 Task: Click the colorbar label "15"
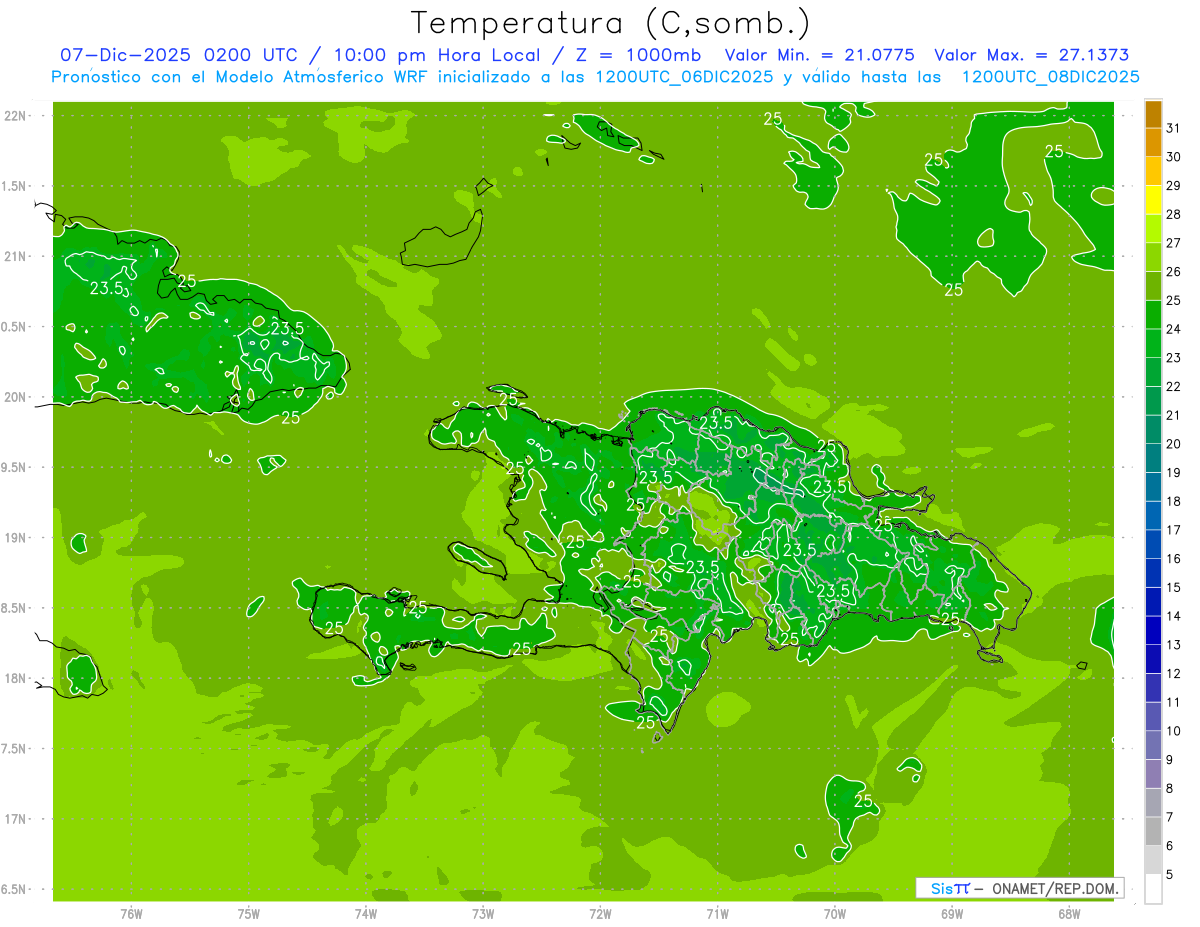[1173, 588]
